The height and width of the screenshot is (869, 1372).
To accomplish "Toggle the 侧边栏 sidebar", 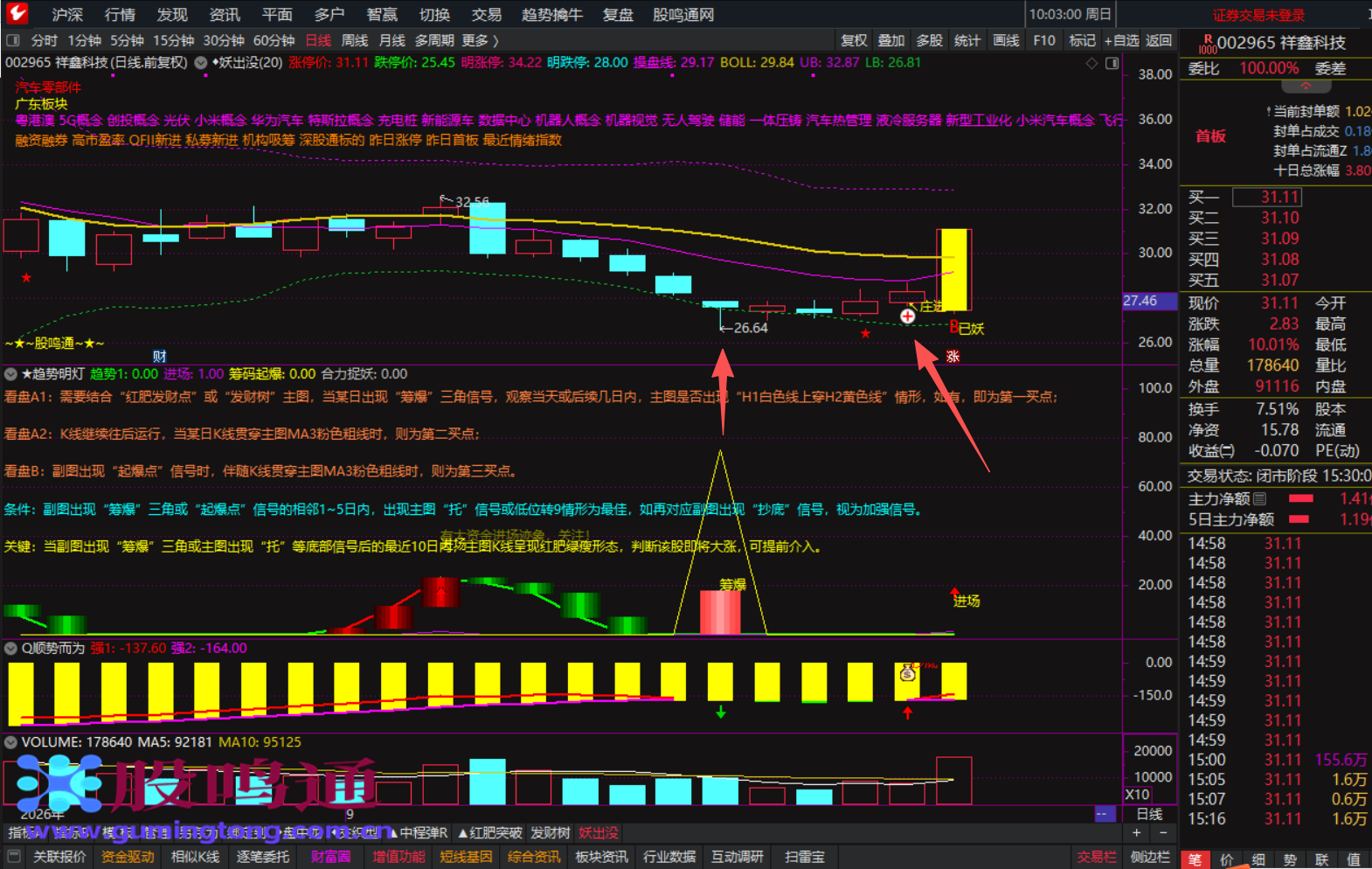I will pos(1149,857).
